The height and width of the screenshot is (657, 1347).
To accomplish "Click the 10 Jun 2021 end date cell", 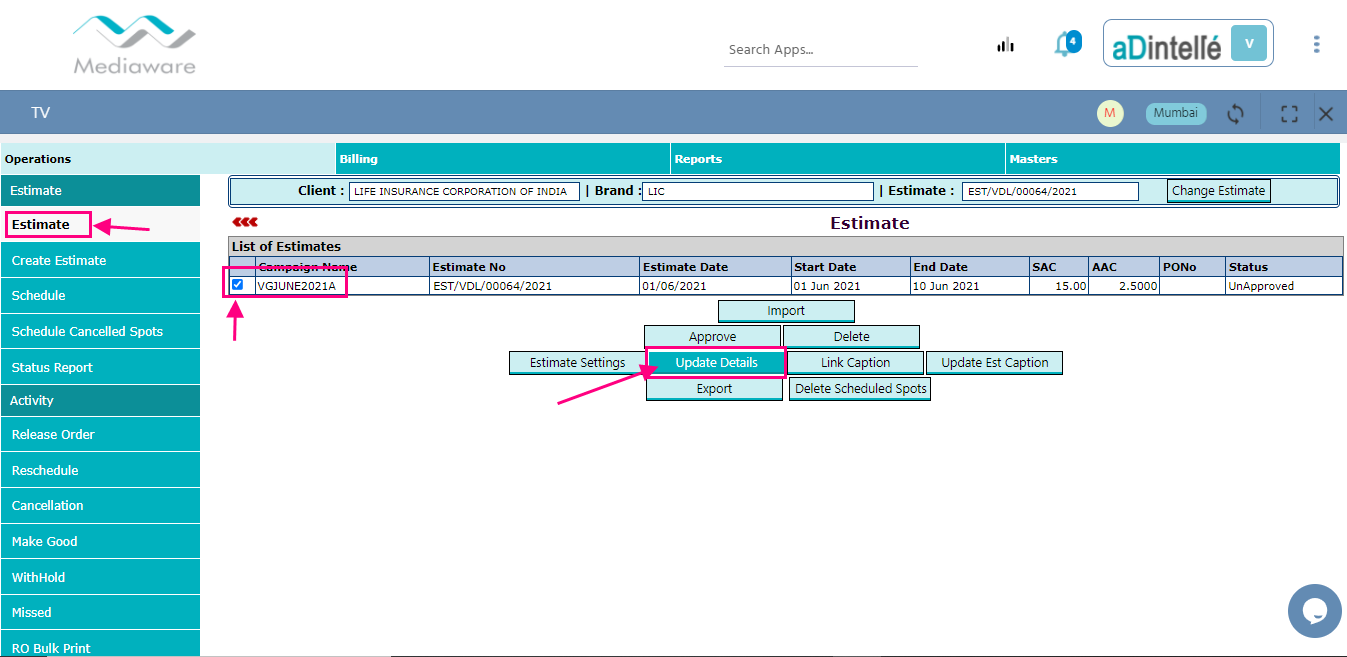I will coord(969,286).
